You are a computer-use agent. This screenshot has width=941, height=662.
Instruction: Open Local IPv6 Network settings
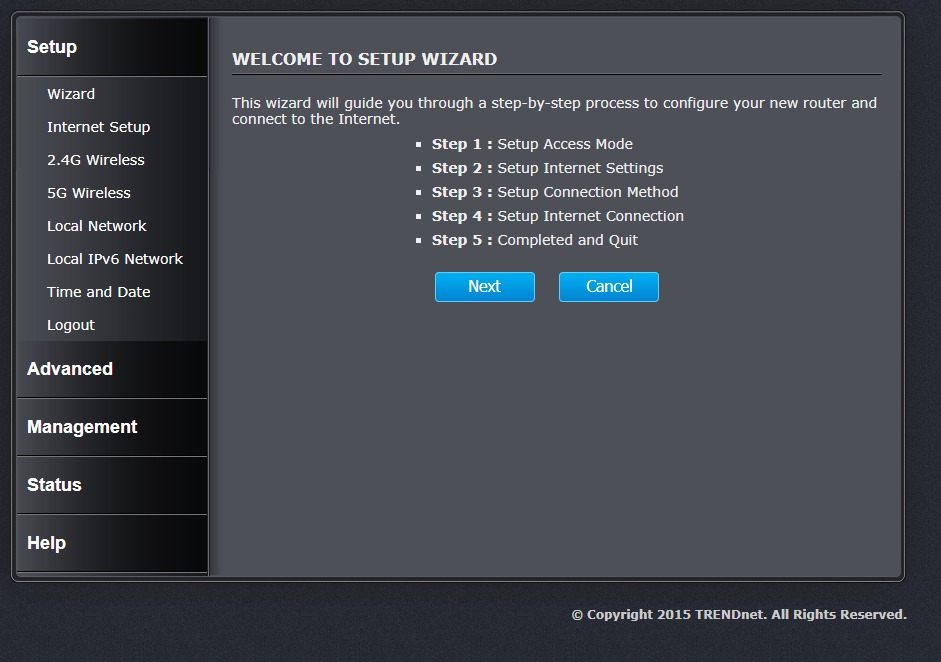114,259
